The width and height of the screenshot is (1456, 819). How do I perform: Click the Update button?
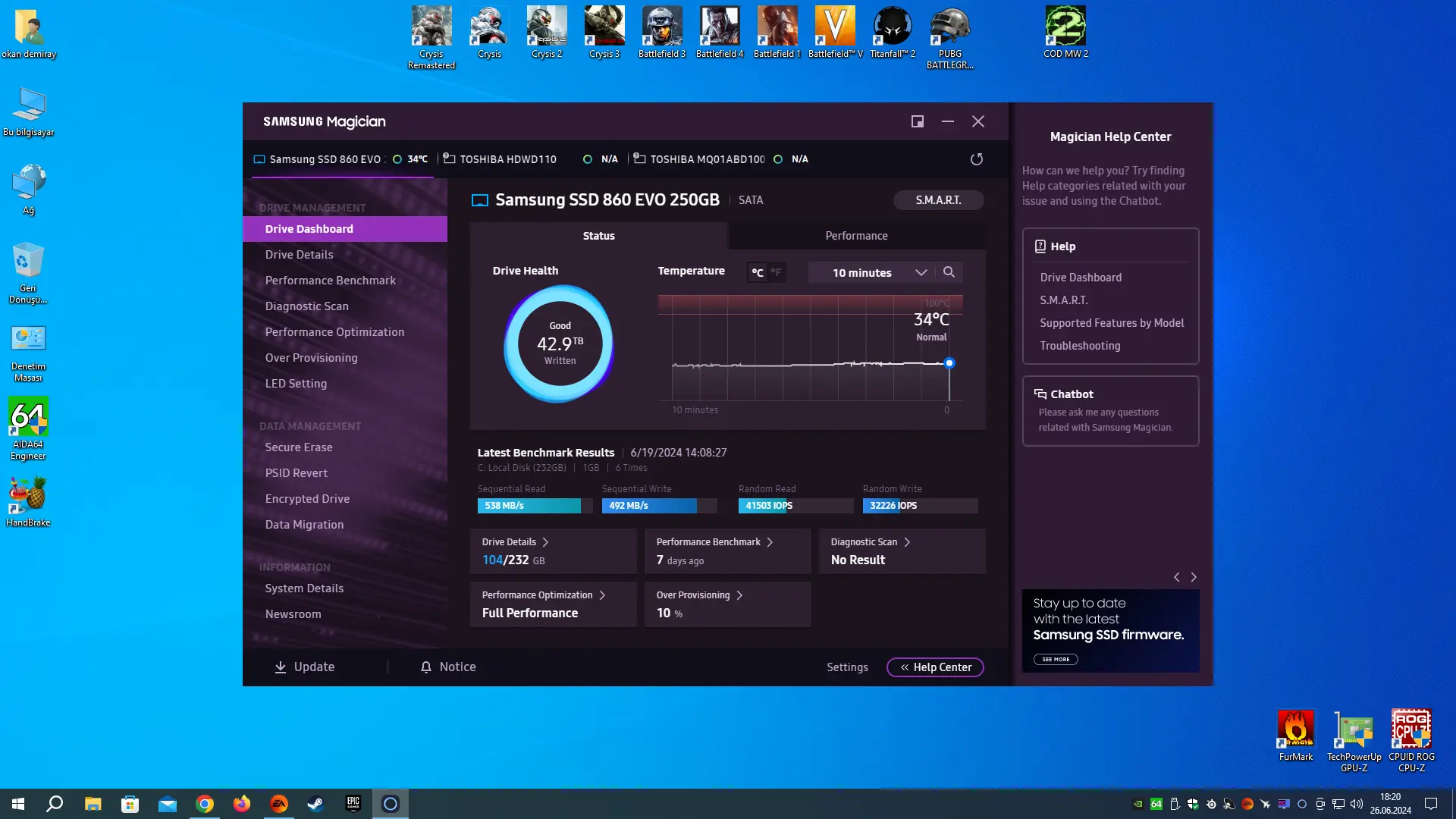tap(304, 667)
